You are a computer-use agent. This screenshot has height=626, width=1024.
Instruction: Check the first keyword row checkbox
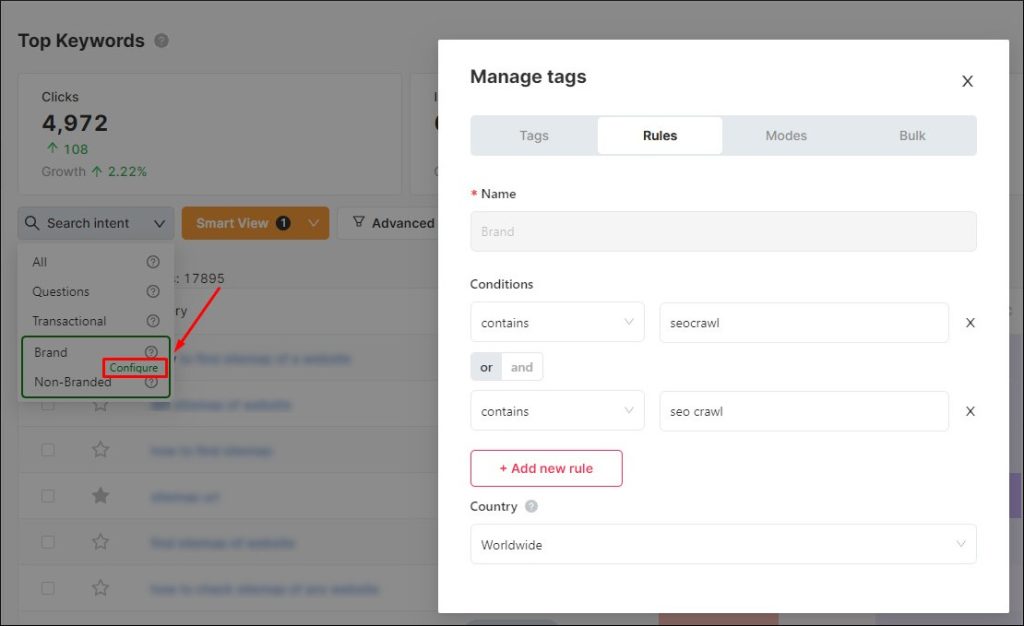47,404
